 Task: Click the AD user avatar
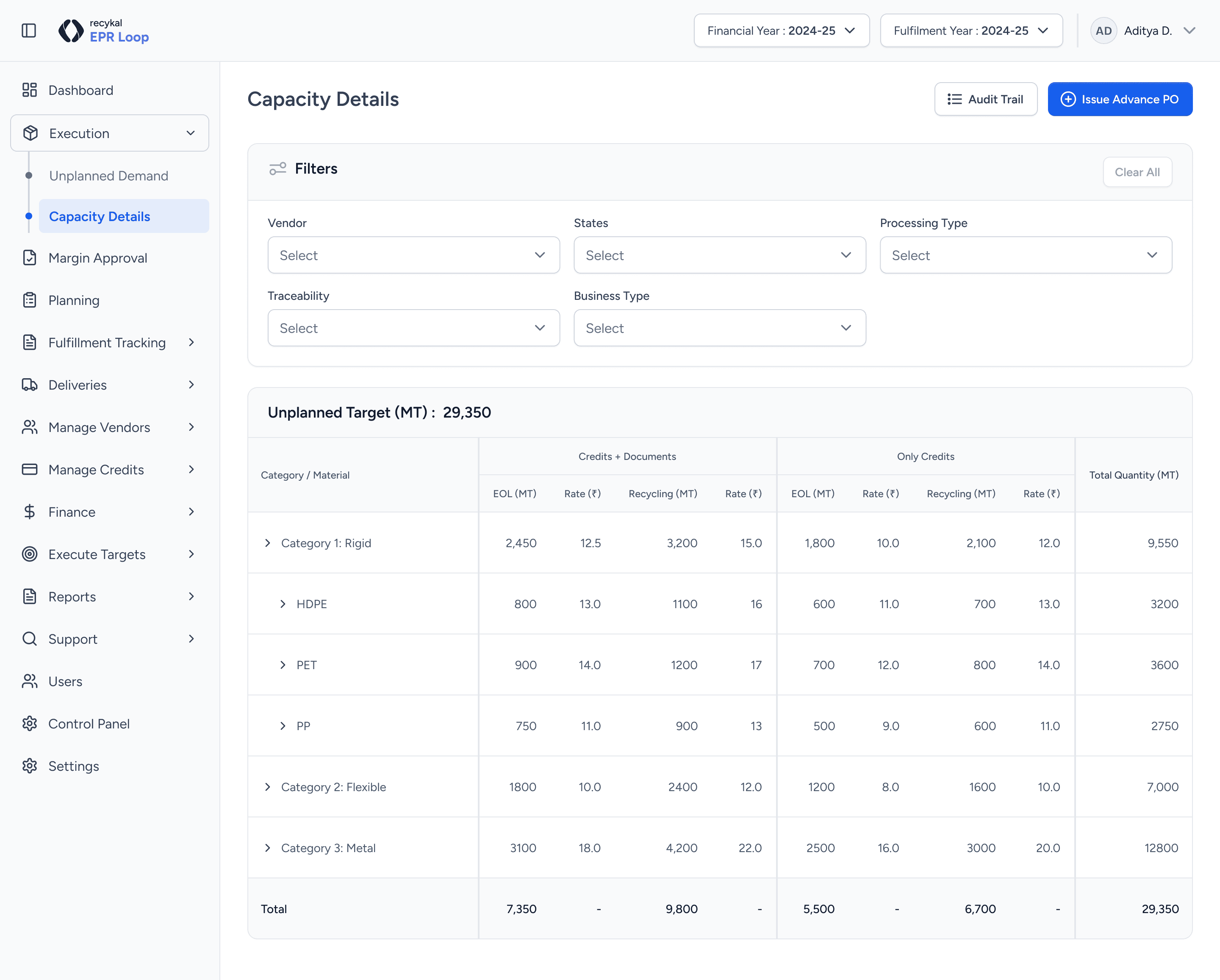coord(1103,30)
